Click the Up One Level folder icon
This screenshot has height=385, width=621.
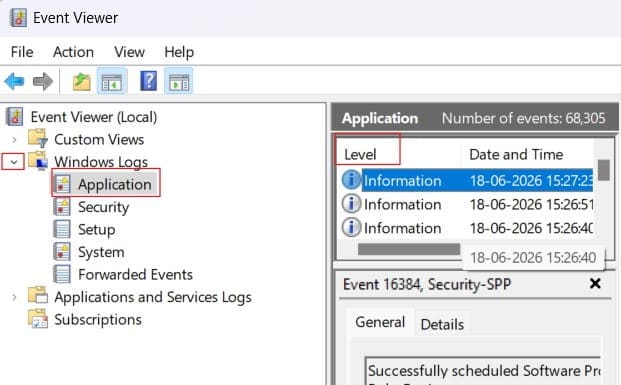[82, 82]
